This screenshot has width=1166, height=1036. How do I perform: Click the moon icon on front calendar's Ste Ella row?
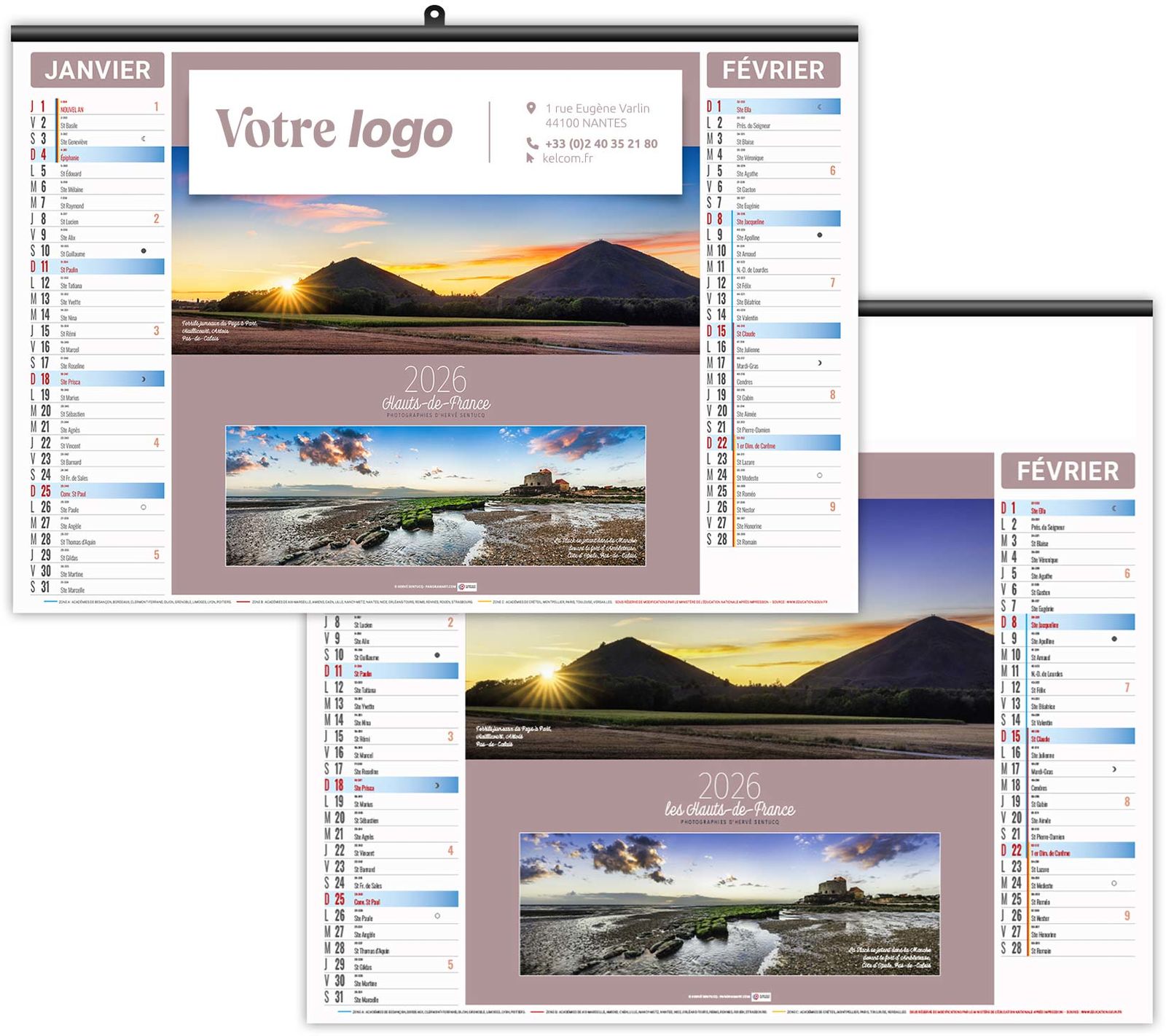(819, 106)
